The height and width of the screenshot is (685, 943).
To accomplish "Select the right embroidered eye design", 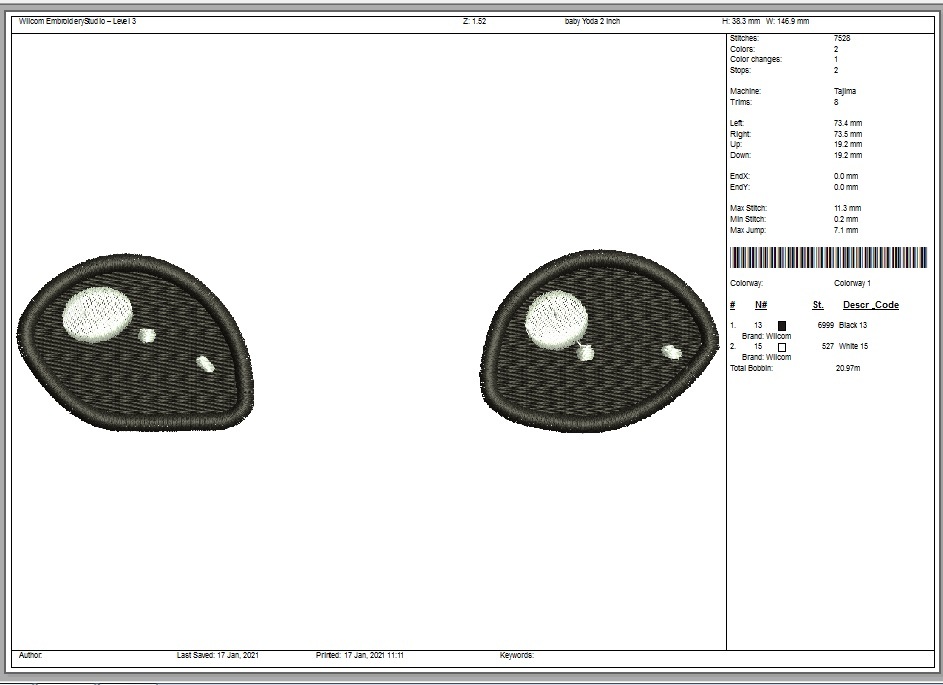I will pos(600,341).
